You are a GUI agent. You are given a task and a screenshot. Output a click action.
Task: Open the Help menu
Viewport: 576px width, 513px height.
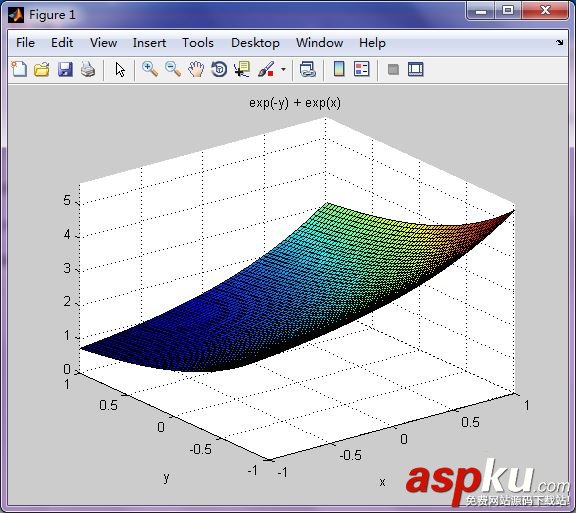point(372,43)
